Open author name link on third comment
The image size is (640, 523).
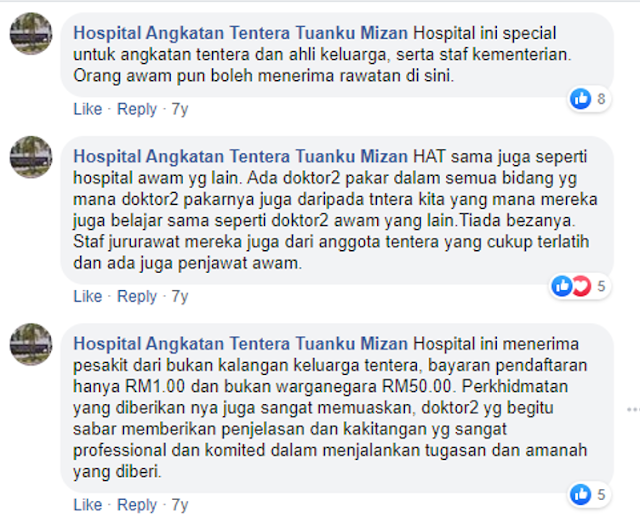240,344
